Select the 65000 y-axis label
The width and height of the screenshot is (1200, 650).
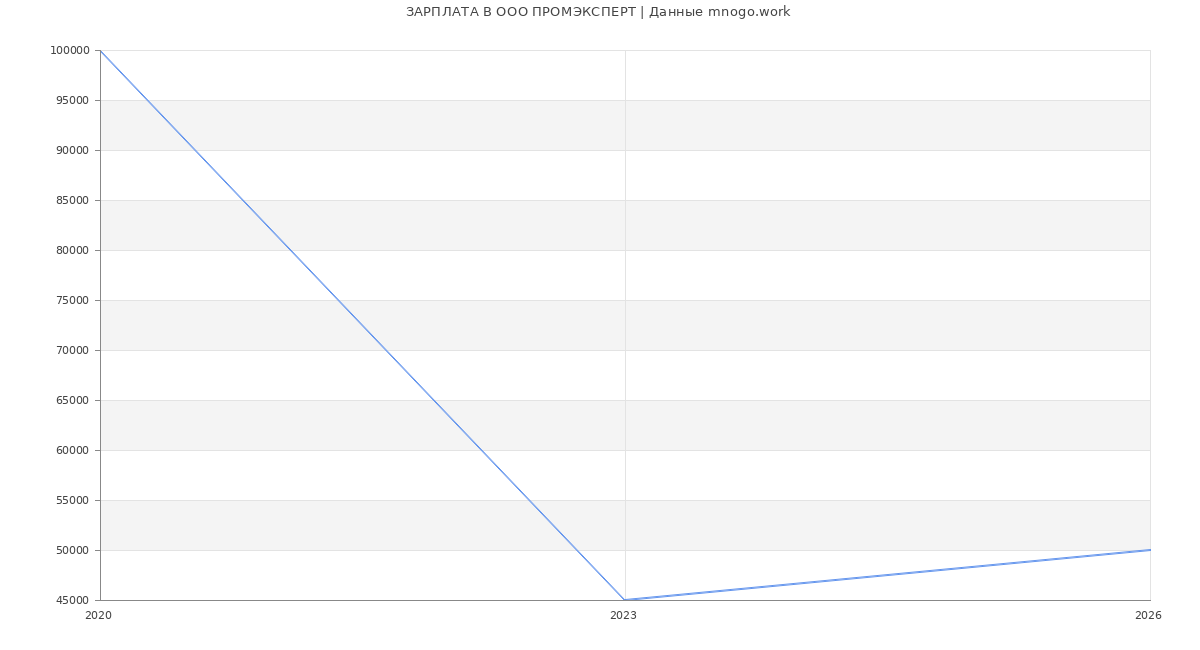71,400
